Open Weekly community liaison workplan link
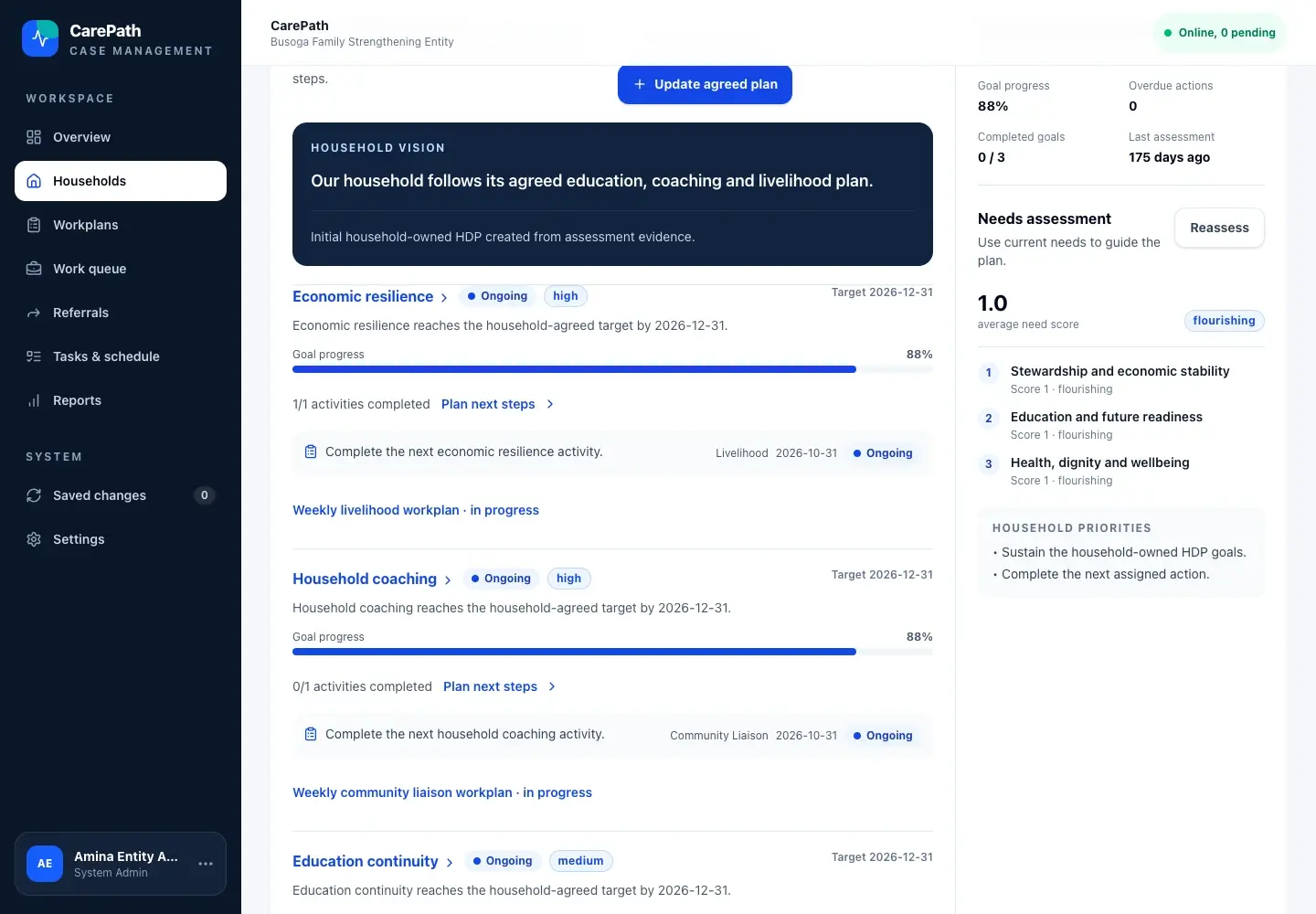Screen dimensions: 1316x914 442,792
